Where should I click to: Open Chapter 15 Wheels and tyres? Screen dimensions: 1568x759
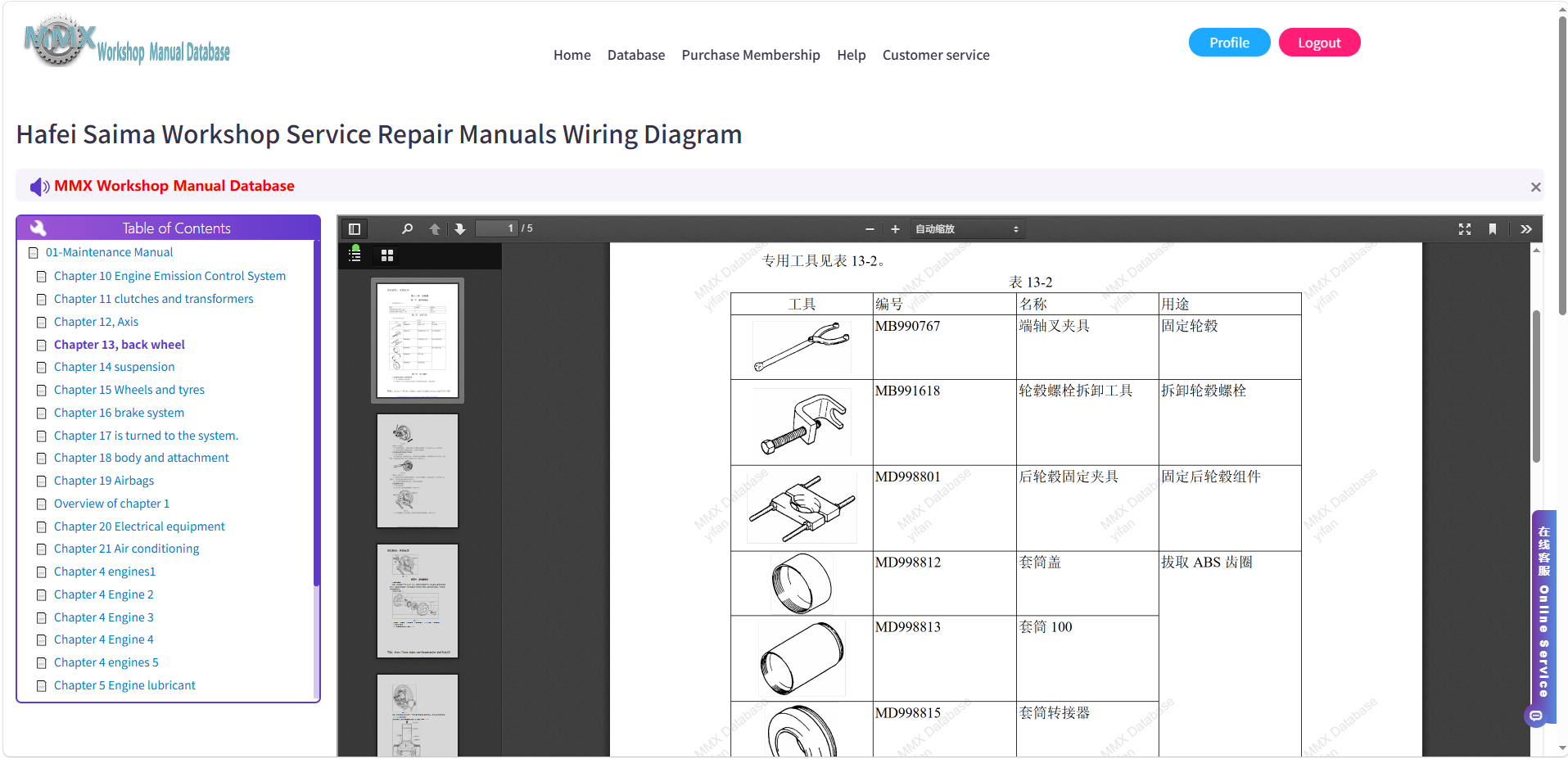[129, 391]
